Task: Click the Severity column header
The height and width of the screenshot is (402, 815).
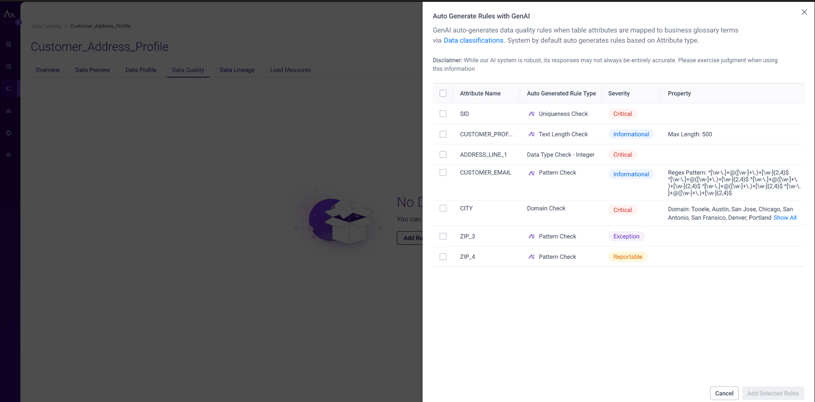Action: click(x=619, y=93)
